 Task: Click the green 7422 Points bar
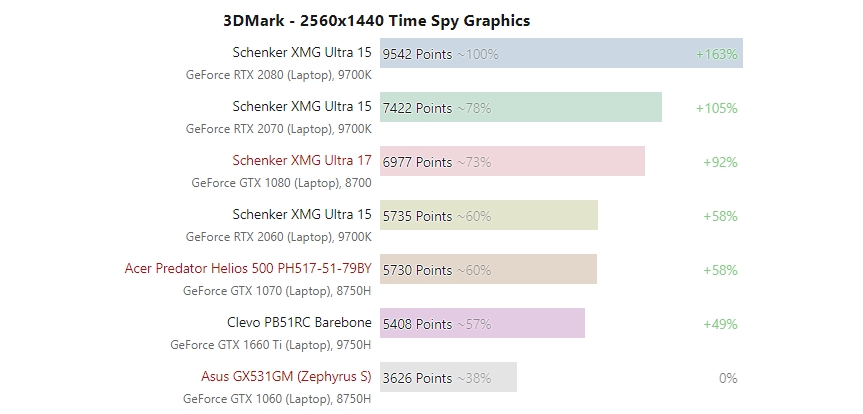[520, 108]
